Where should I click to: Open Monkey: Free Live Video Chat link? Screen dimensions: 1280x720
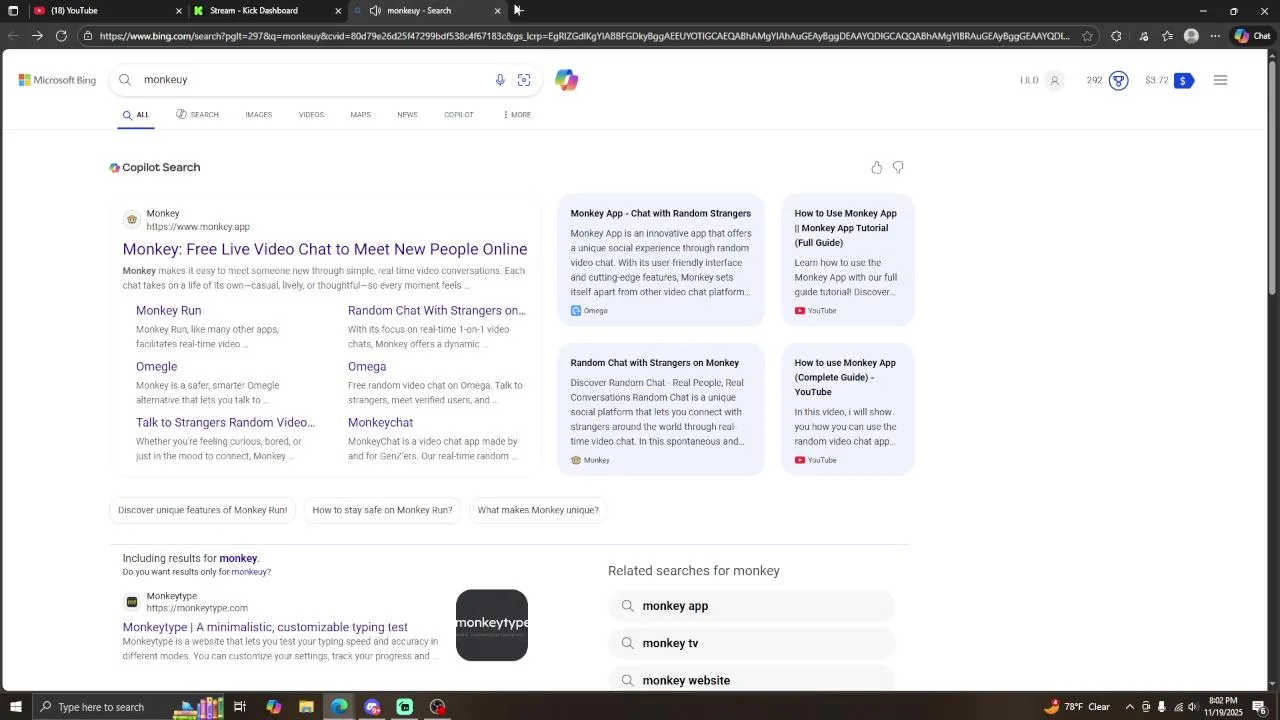pos(325,249)
